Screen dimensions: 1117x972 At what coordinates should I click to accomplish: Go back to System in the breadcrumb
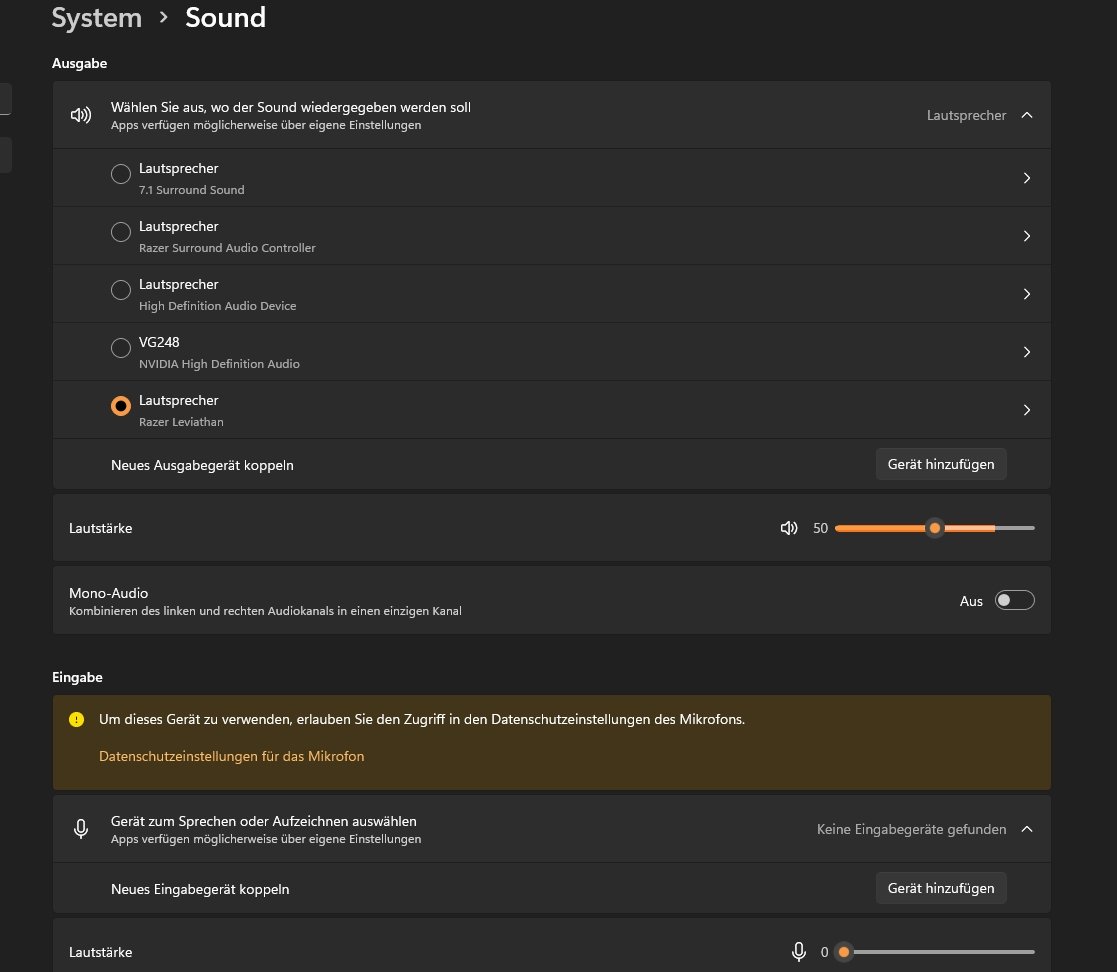pyautogui.click(x=97, y=18)
